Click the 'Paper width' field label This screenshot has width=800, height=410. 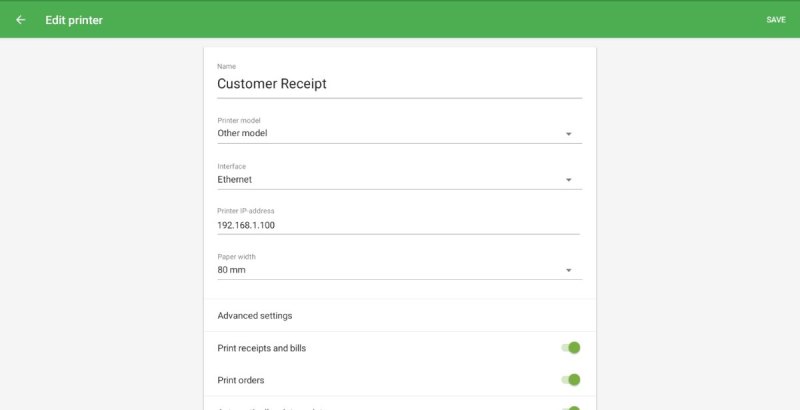coord(236,257)
